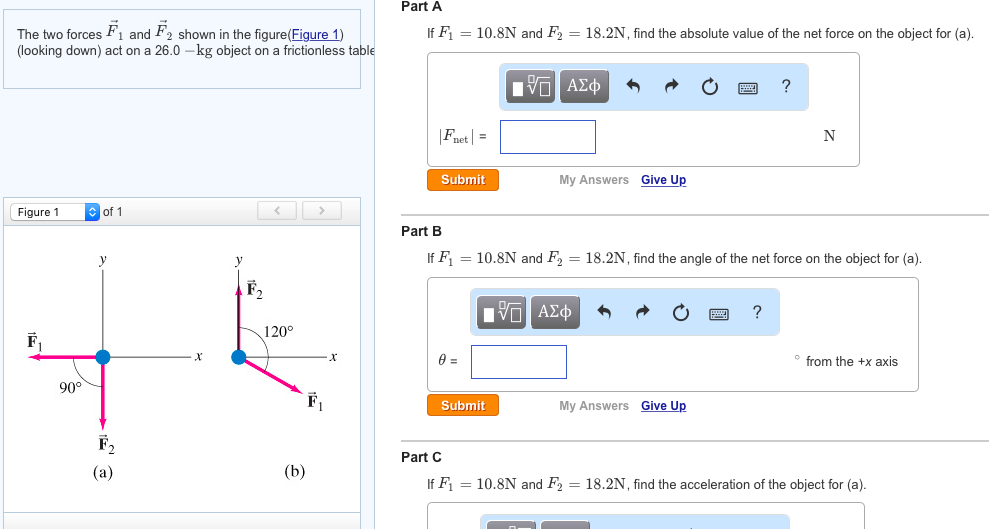Image resolution: width=989 pixels, height=529 pixels.
Task: Click the Part A heading
Action: coord(421,6)
